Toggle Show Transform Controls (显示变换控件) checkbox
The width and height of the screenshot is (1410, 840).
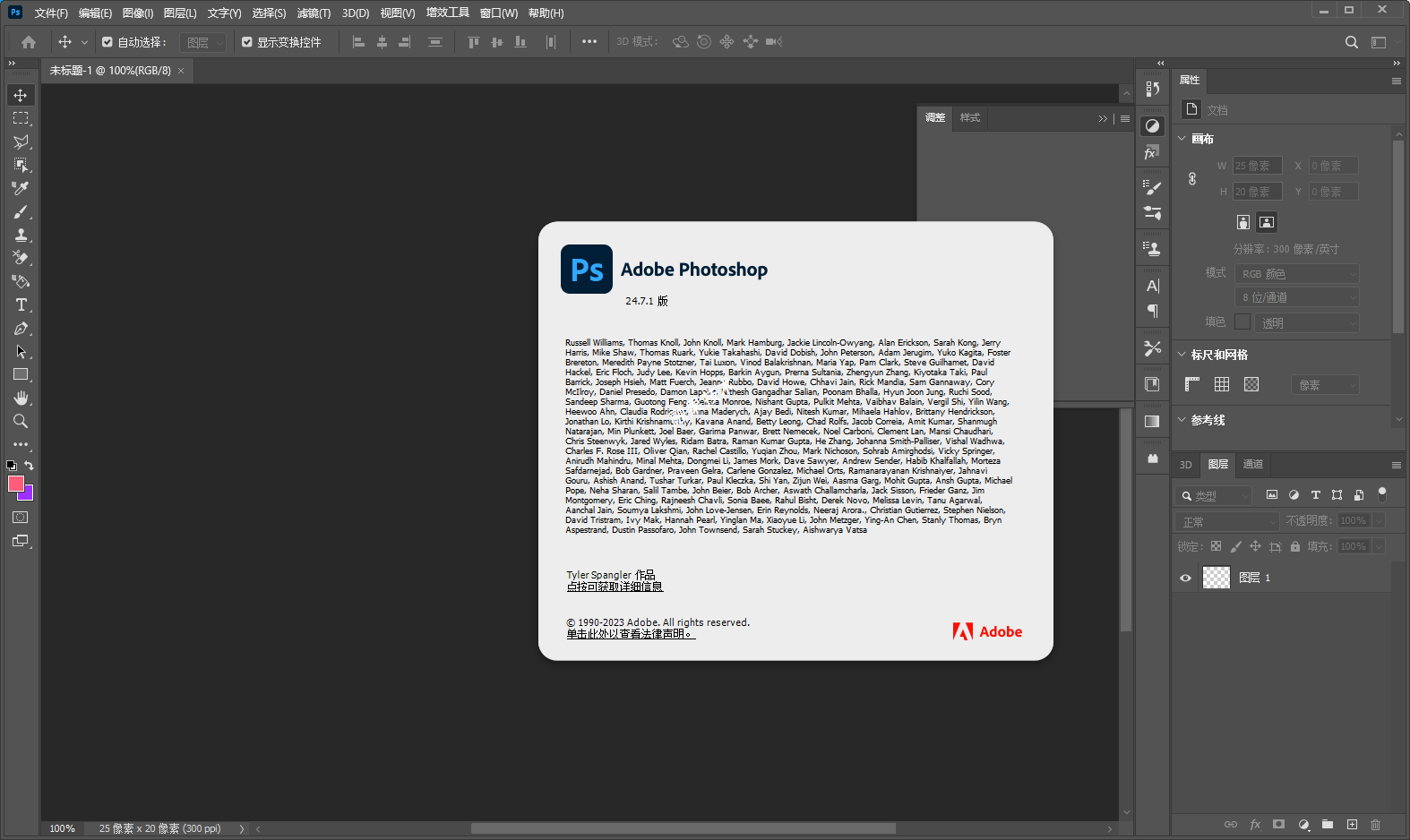(247, 42)
